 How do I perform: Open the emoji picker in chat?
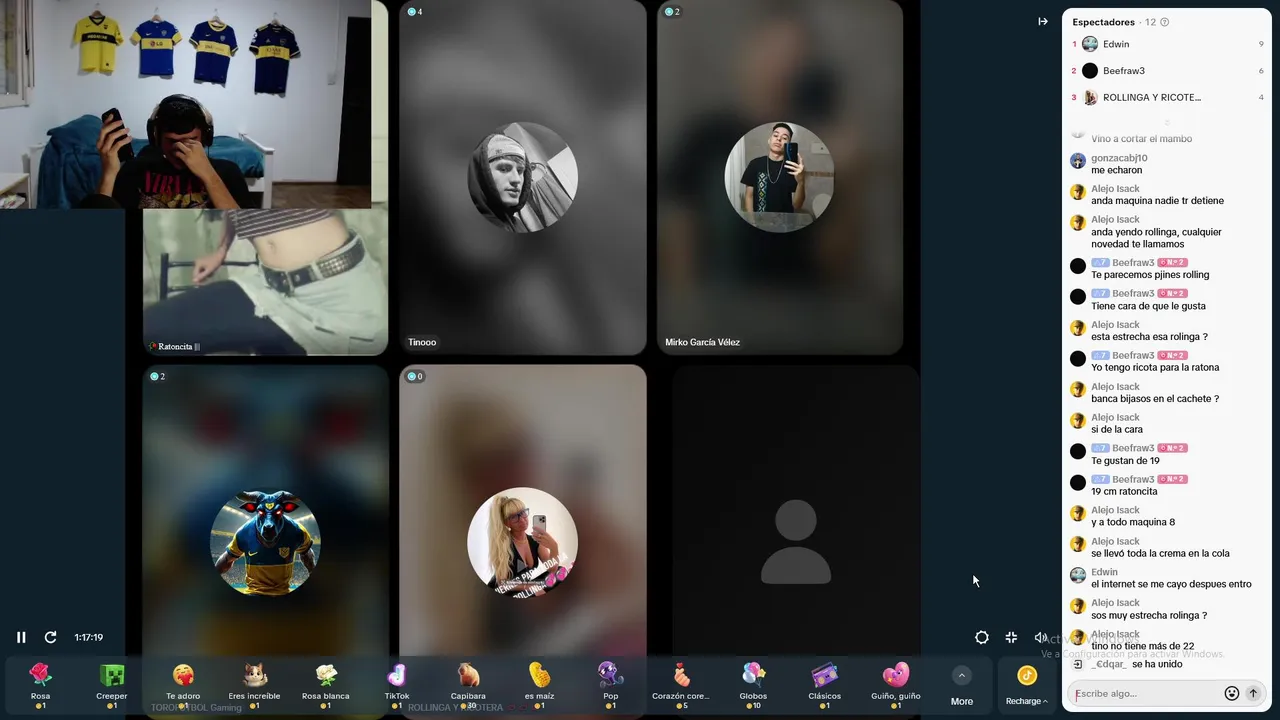[1232, 693]
